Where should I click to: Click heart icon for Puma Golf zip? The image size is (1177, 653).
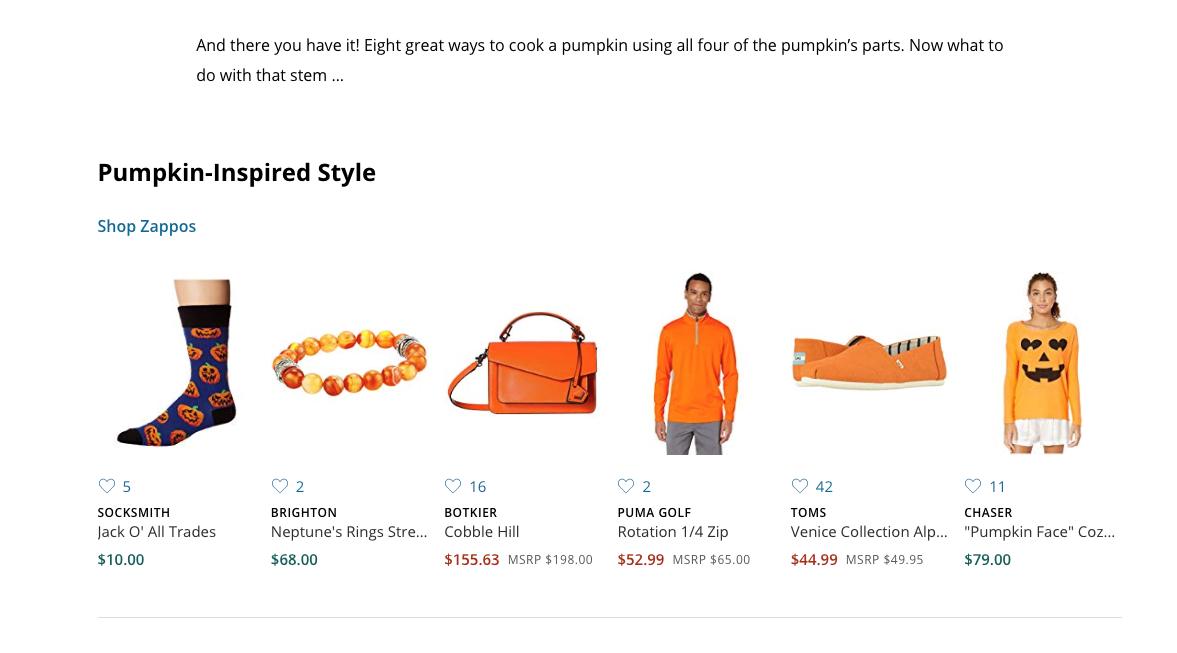click(626, 486)
